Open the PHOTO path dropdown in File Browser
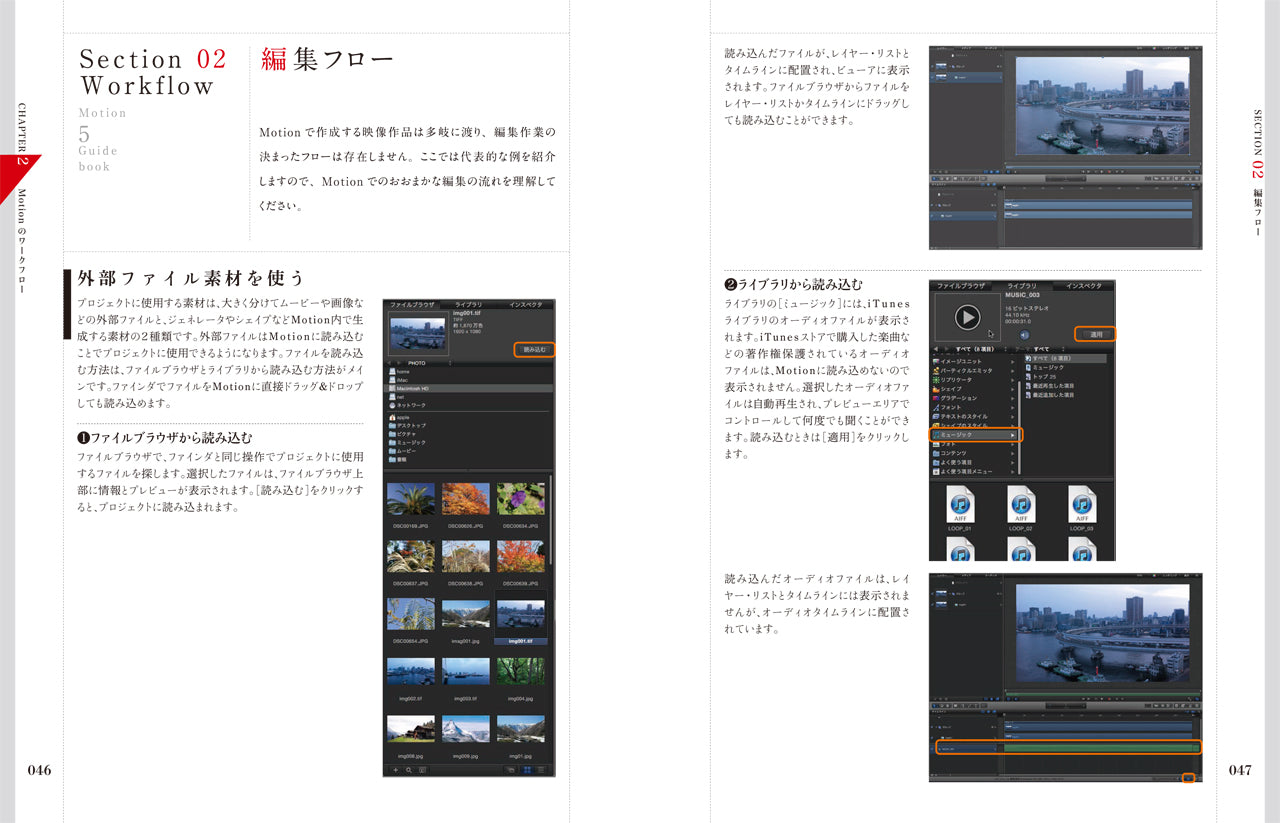The height and width of the screenshot is (823, 1280). pos(430,363)
